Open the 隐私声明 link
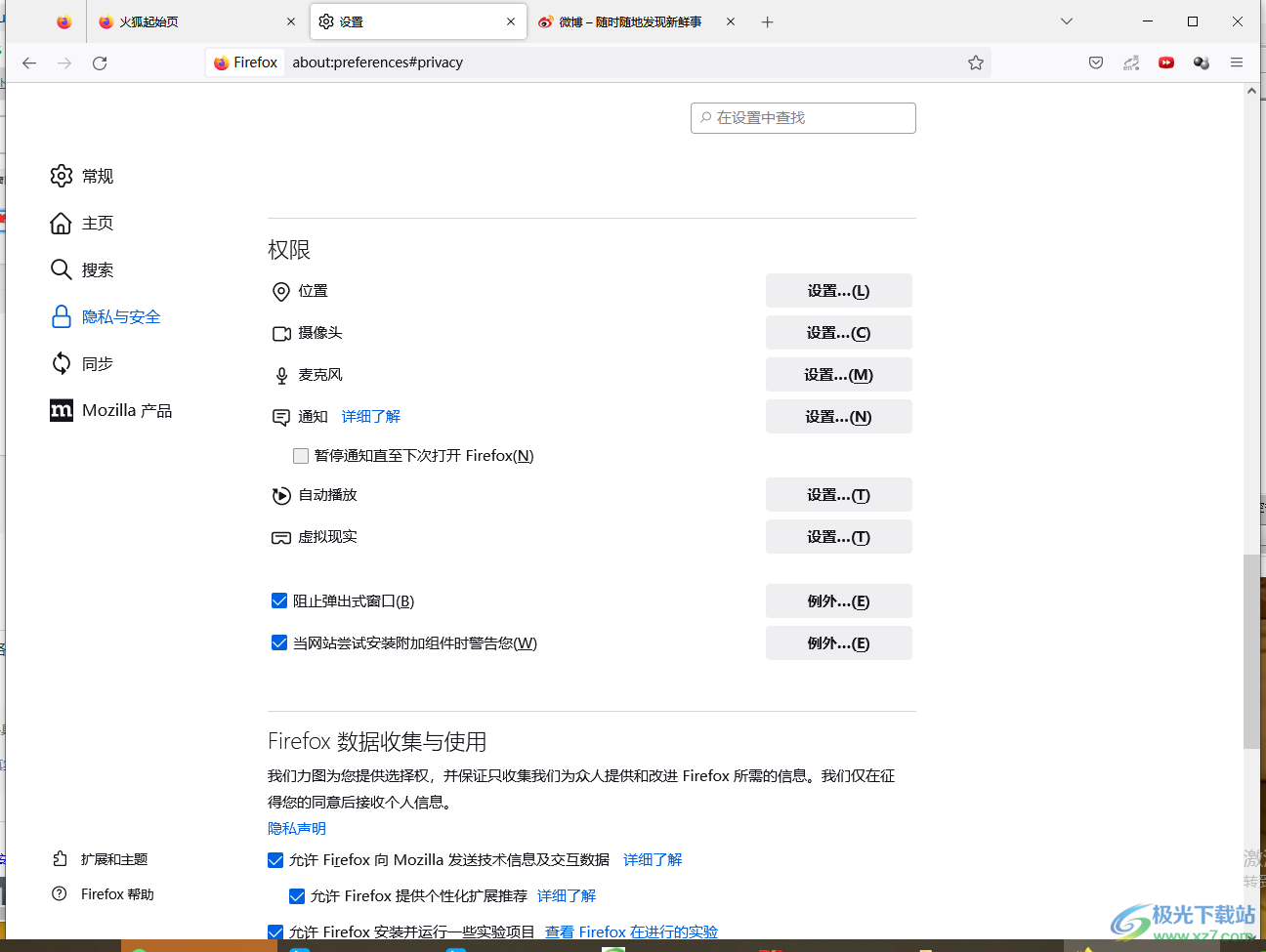Viewport: 1266px width, 952px height. click(297, 828)
